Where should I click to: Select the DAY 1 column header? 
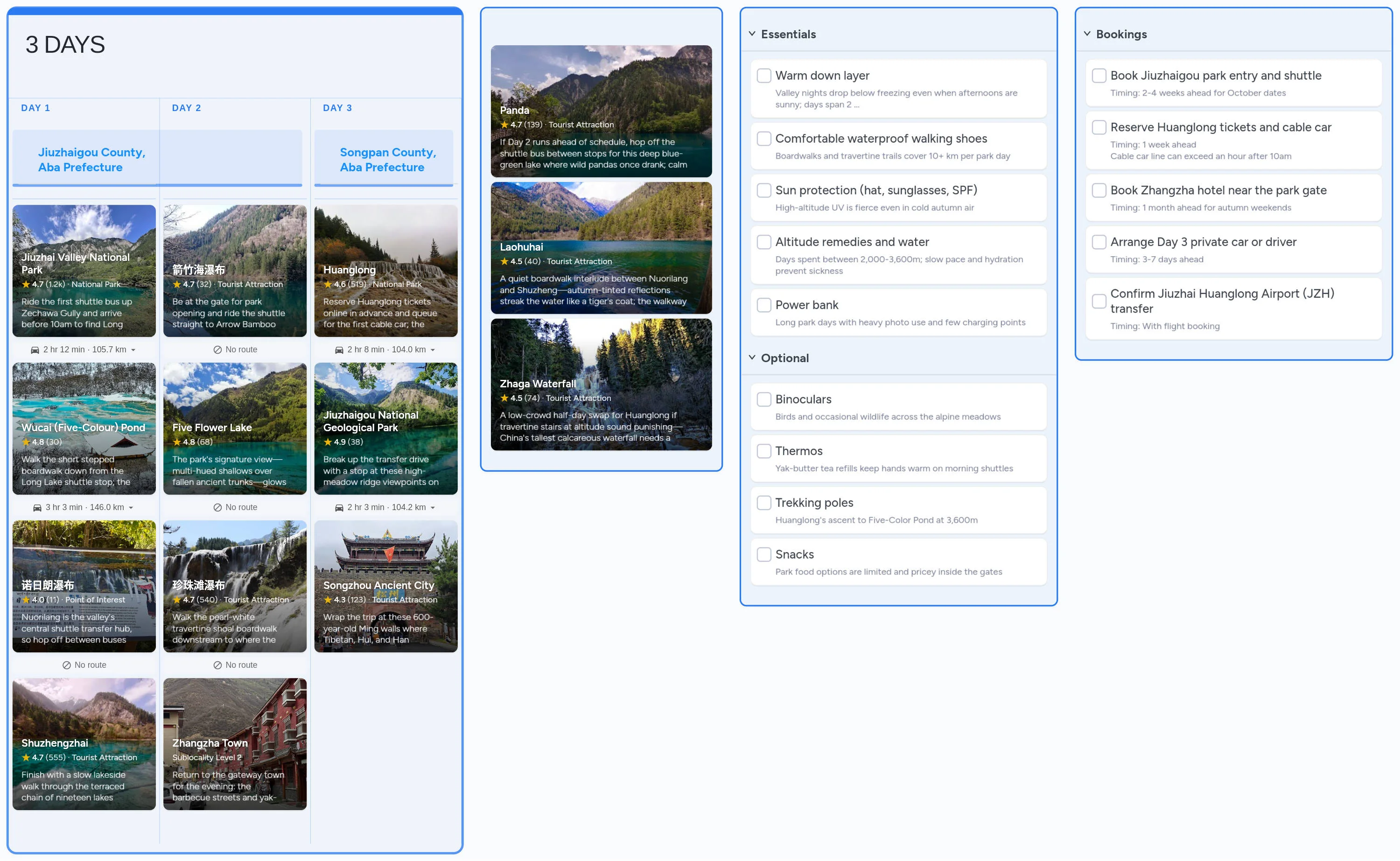pos(36,108)
